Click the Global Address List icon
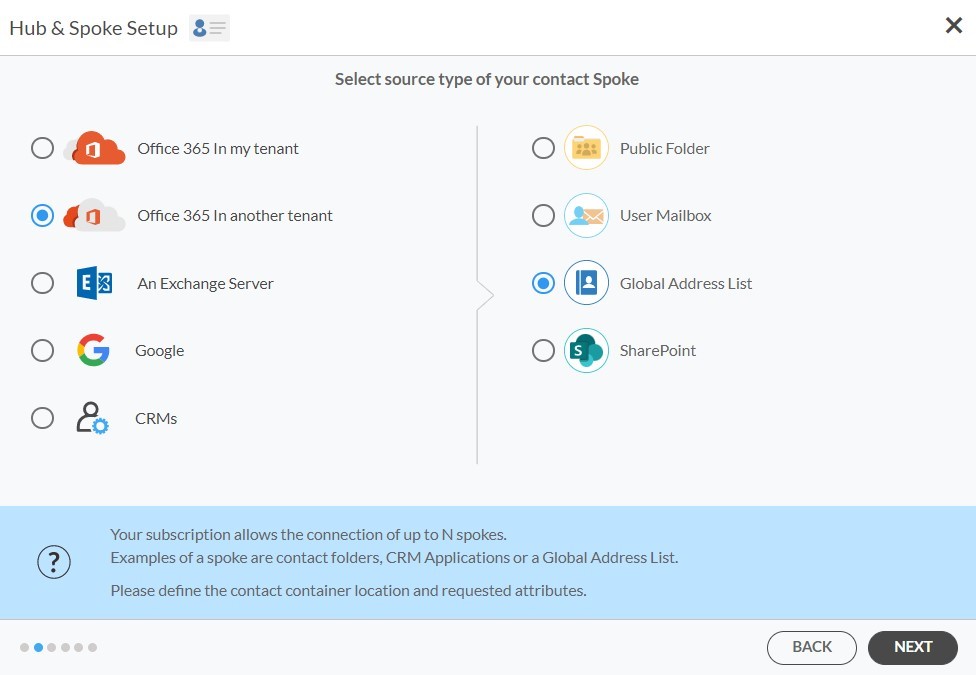The width and height of the screenshot is (976, 675). click(x=586, y=283)
